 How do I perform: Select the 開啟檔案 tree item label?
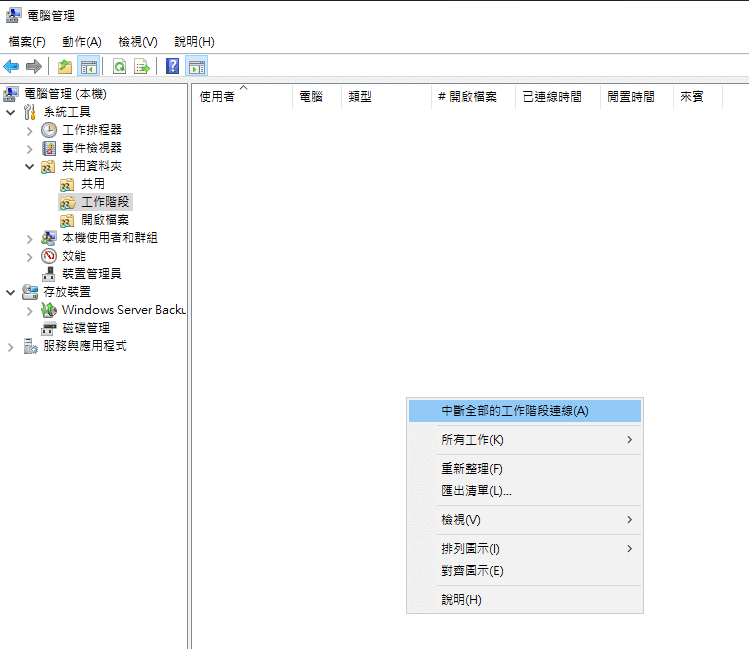pyautogui.click(x=105, y=220)
